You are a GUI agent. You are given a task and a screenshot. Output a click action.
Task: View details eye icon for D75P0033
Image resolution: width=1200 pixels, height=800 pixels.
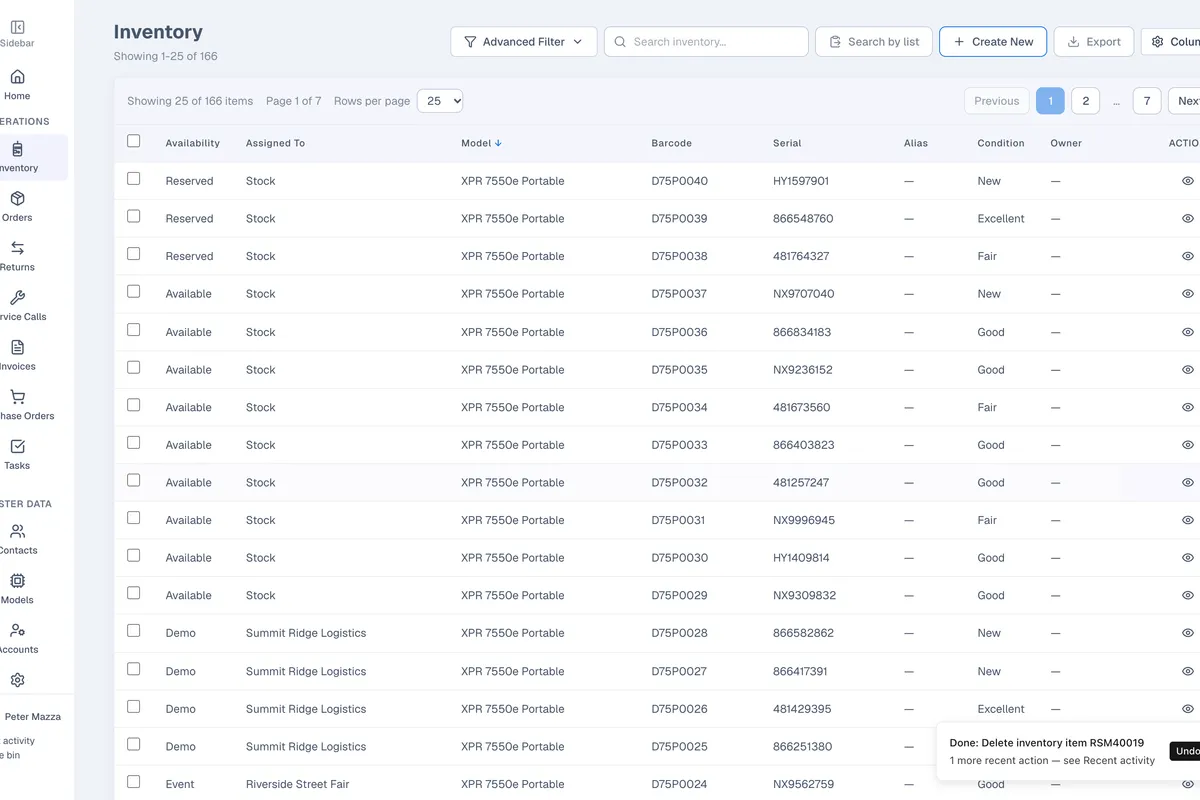tap(1188, 445)
